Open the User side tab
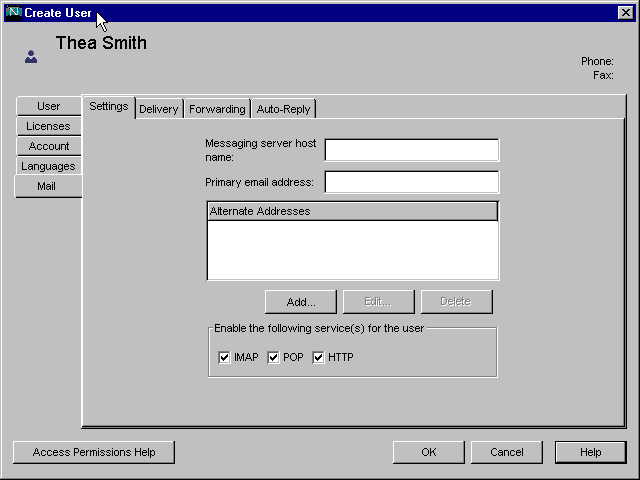Image resolution: width=640 pixels, height=480 pixels. 49,106
